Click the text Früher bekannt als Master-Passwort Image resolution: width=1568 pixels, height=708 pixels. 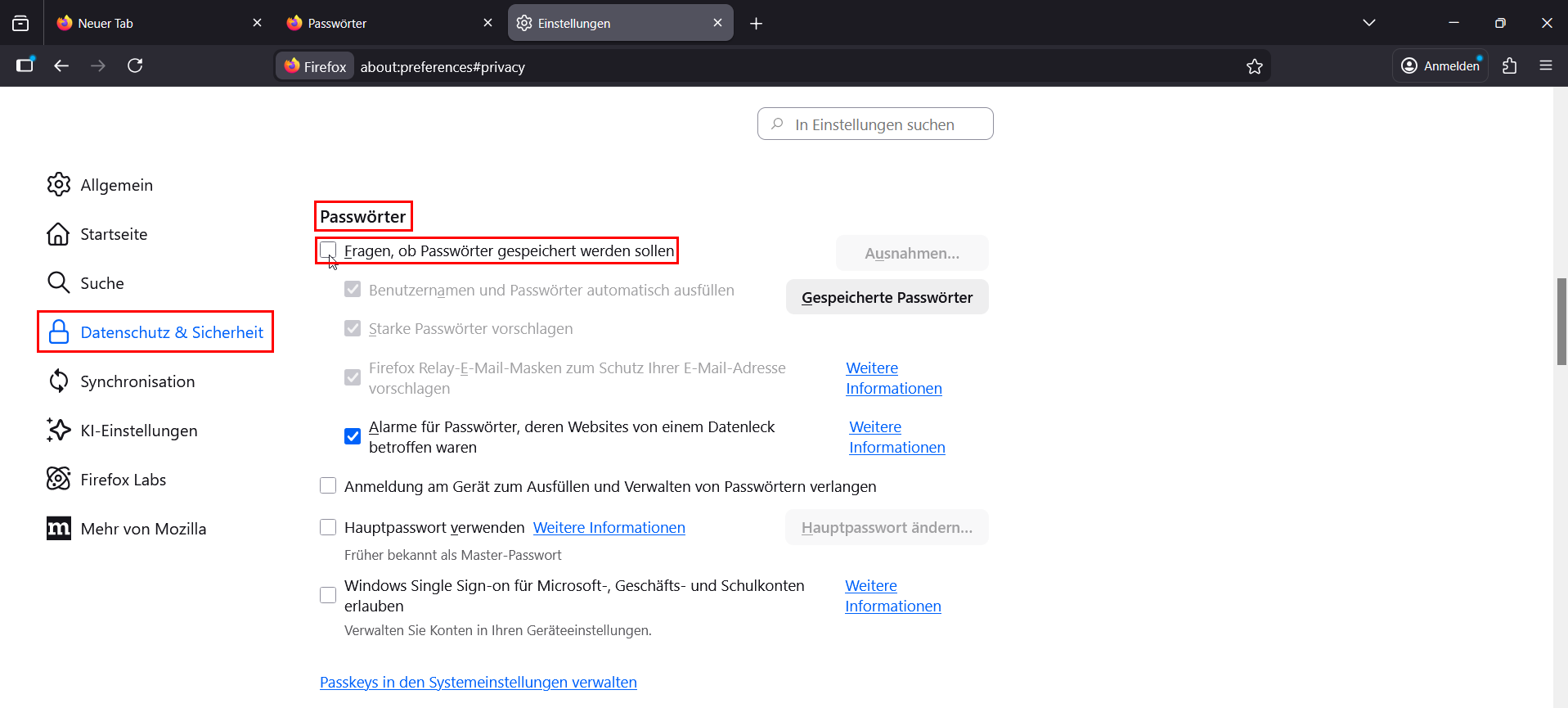click(453, 555)
